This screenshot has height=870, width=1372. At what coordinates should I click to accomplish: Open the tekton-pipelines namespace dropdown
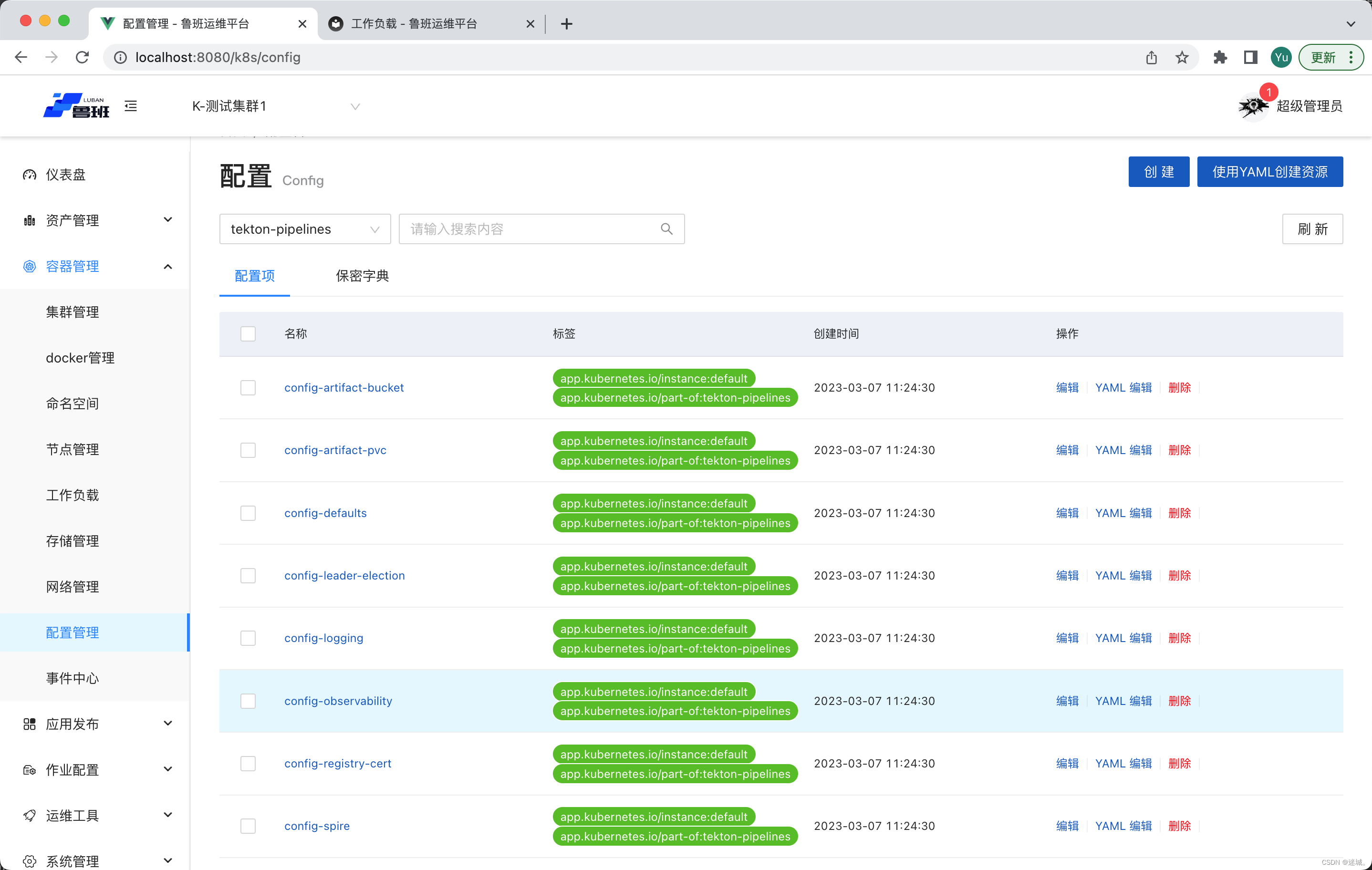[305, 229]
